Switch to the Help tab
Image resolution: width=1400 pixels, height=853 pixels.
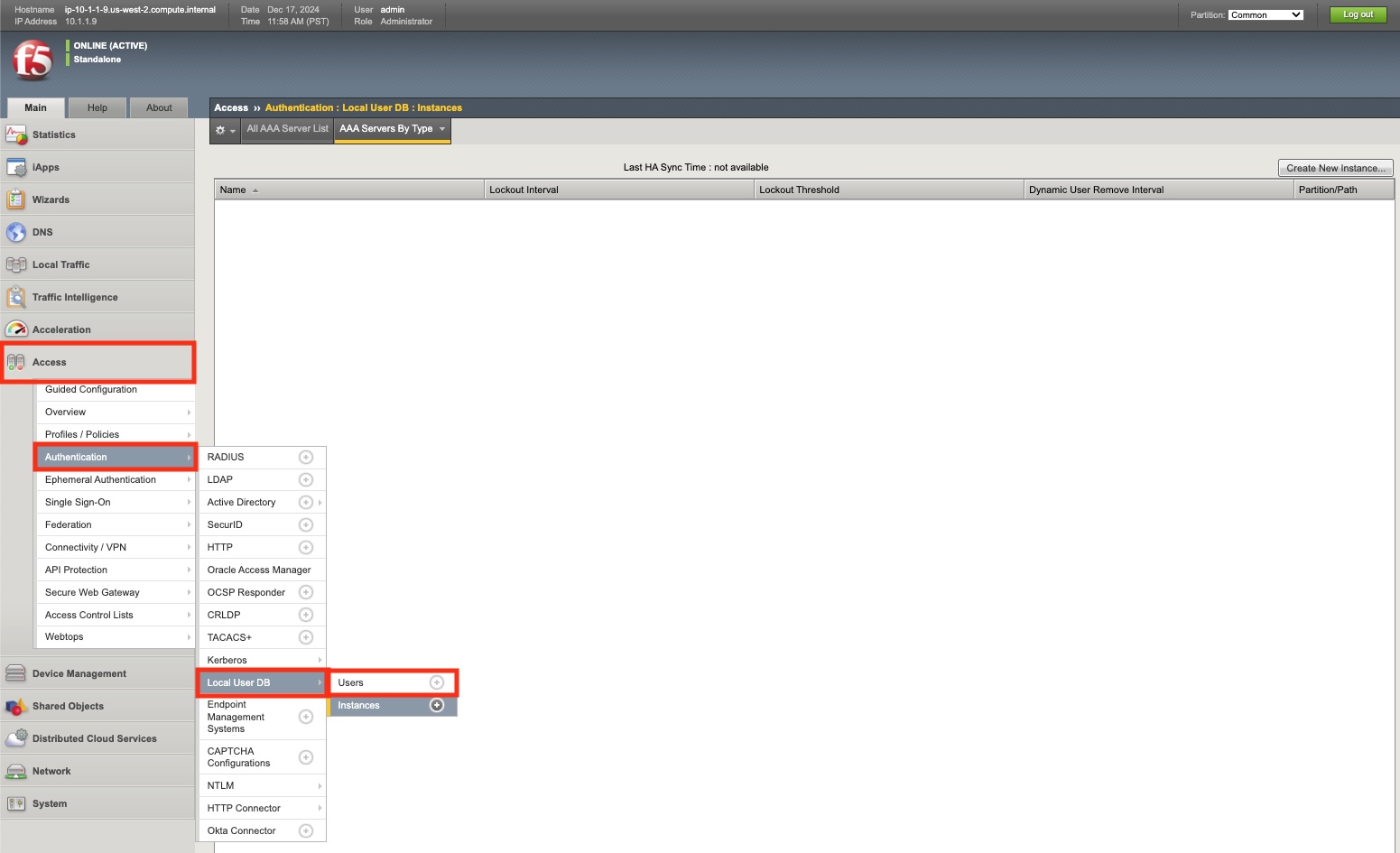click(x=97, y=107)
